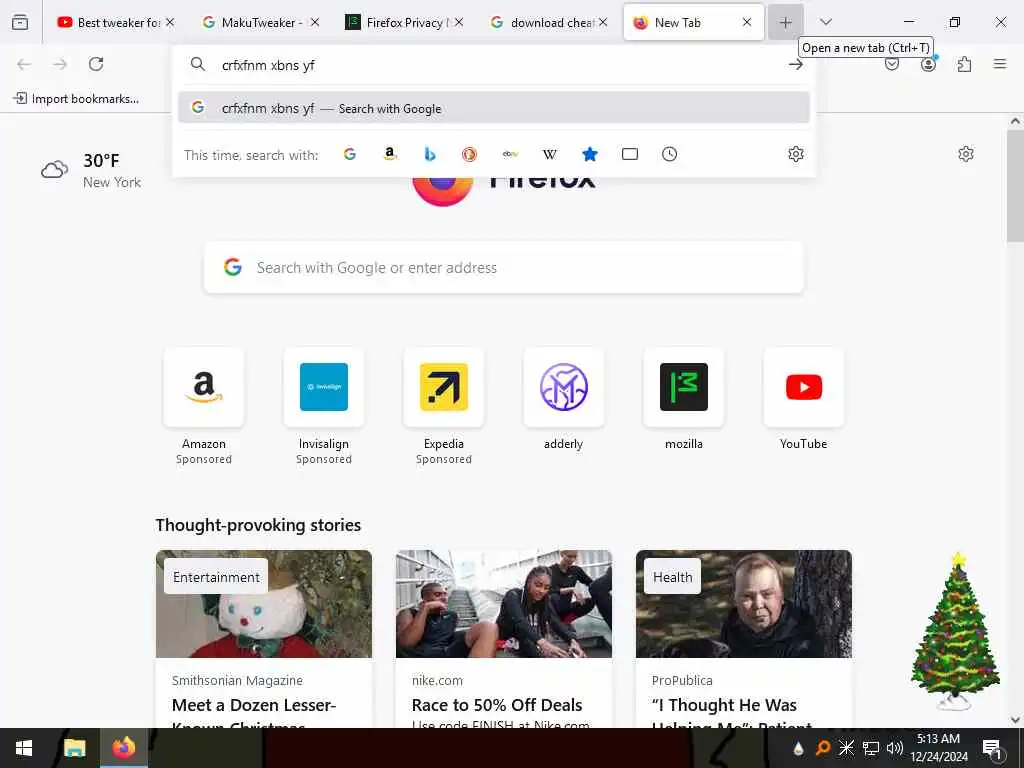1024x768 pixels.
Task: Submit search with the go arrow
Action: coord(795,64)
